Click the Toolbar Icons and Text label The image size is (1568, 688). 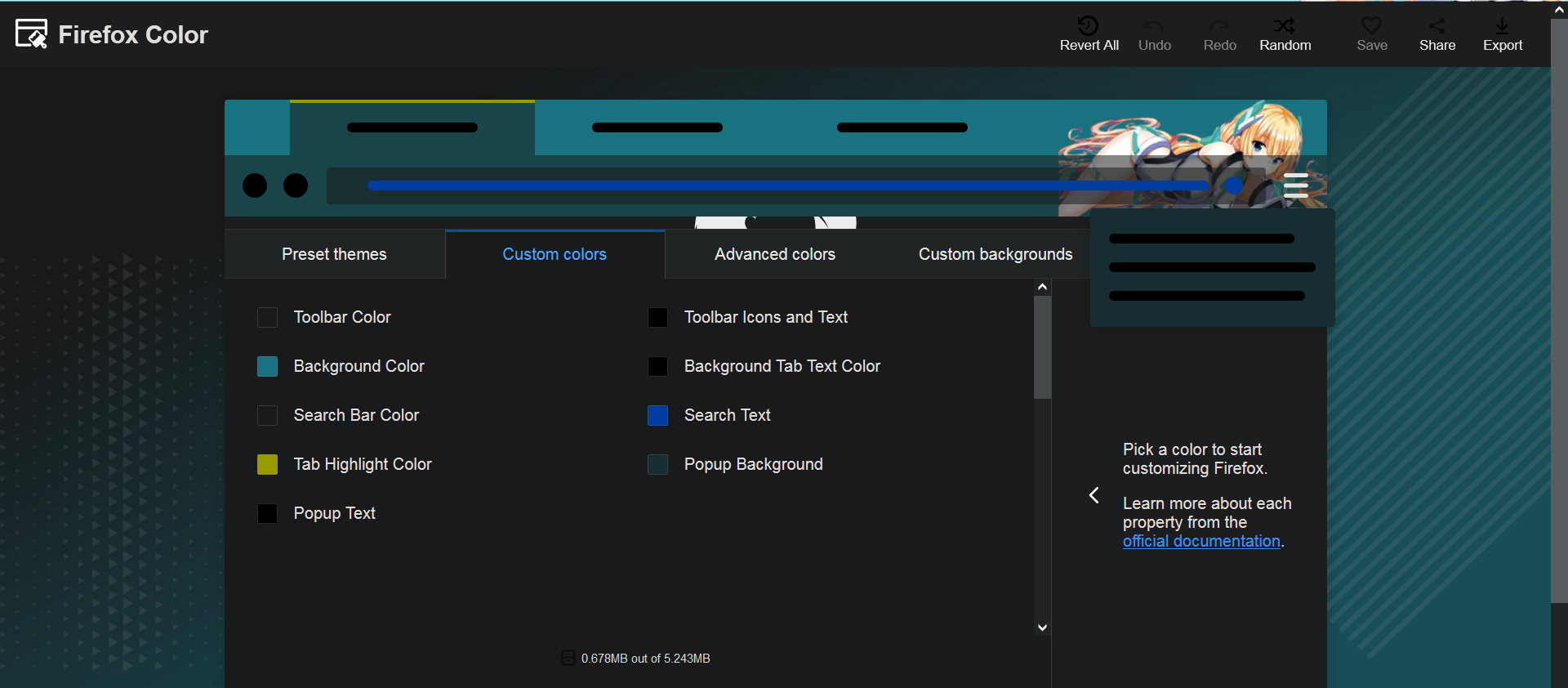tap(766, 317)
